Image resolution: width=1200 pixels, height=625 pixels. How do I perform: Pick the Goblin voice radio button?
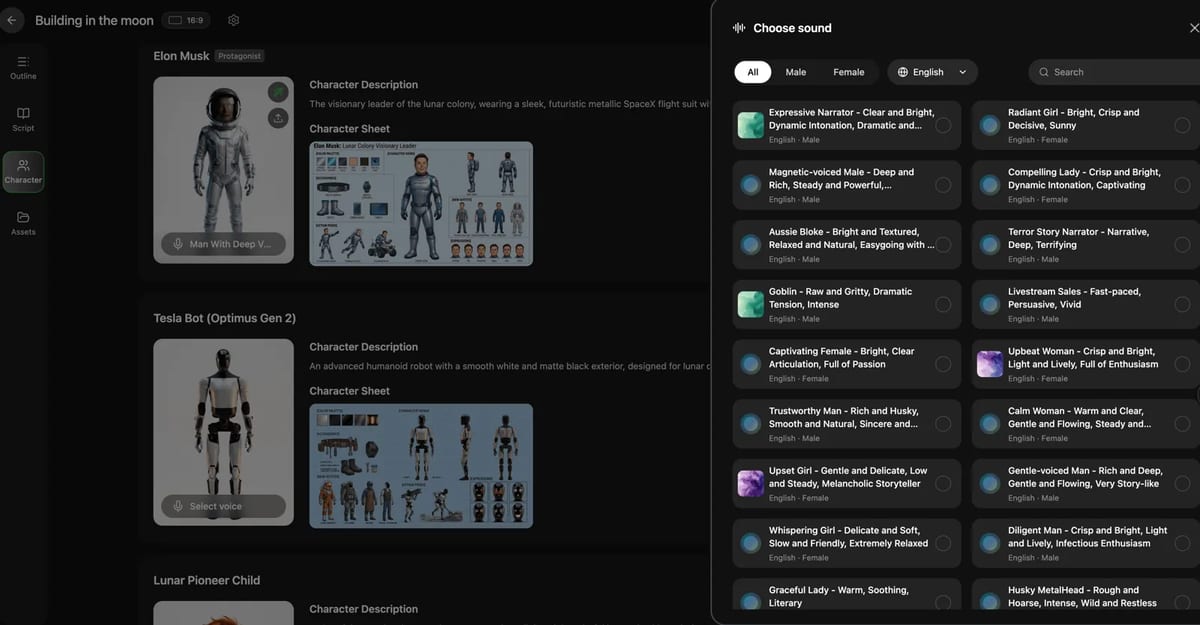coord(943,304)
